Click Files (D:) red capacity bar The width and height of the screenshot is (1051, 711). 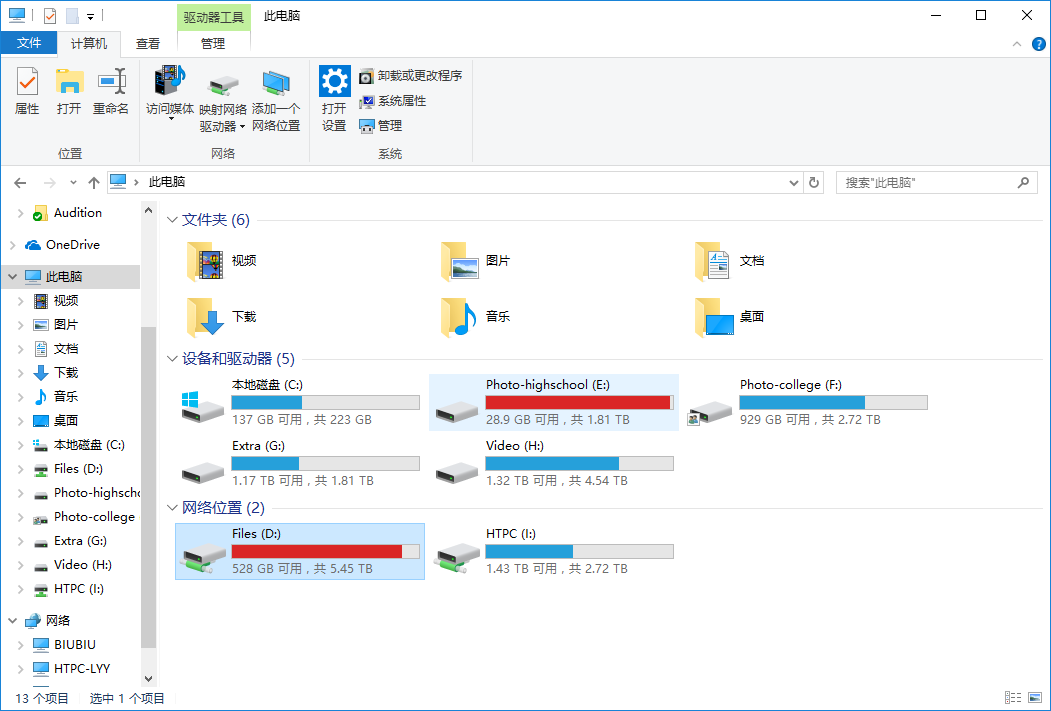[x=325, y=552]
